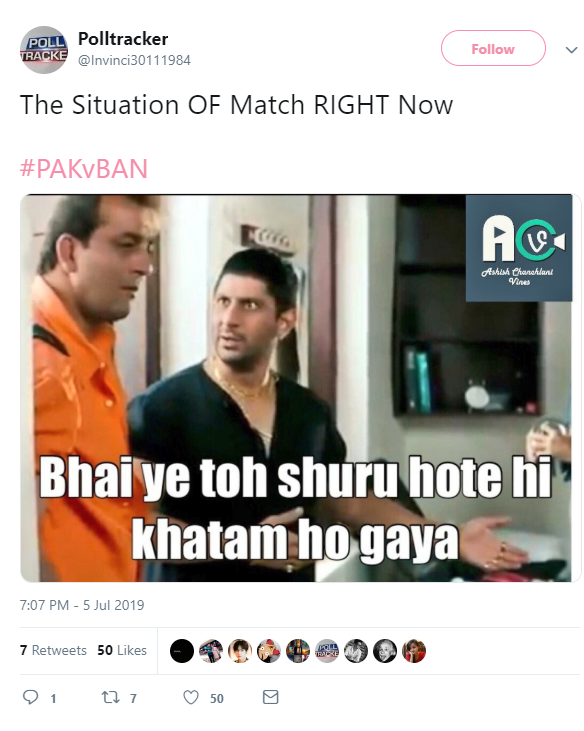Share tweet via the envelope message icon
The height and width of the screenshot is (731, 584).
(x=270, y=697)
